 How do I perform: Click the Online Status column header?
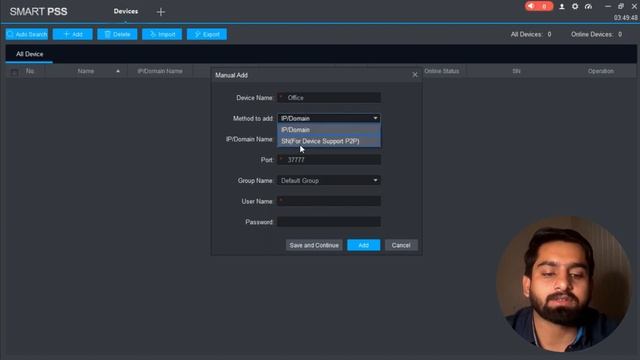(x=442, y=71)
